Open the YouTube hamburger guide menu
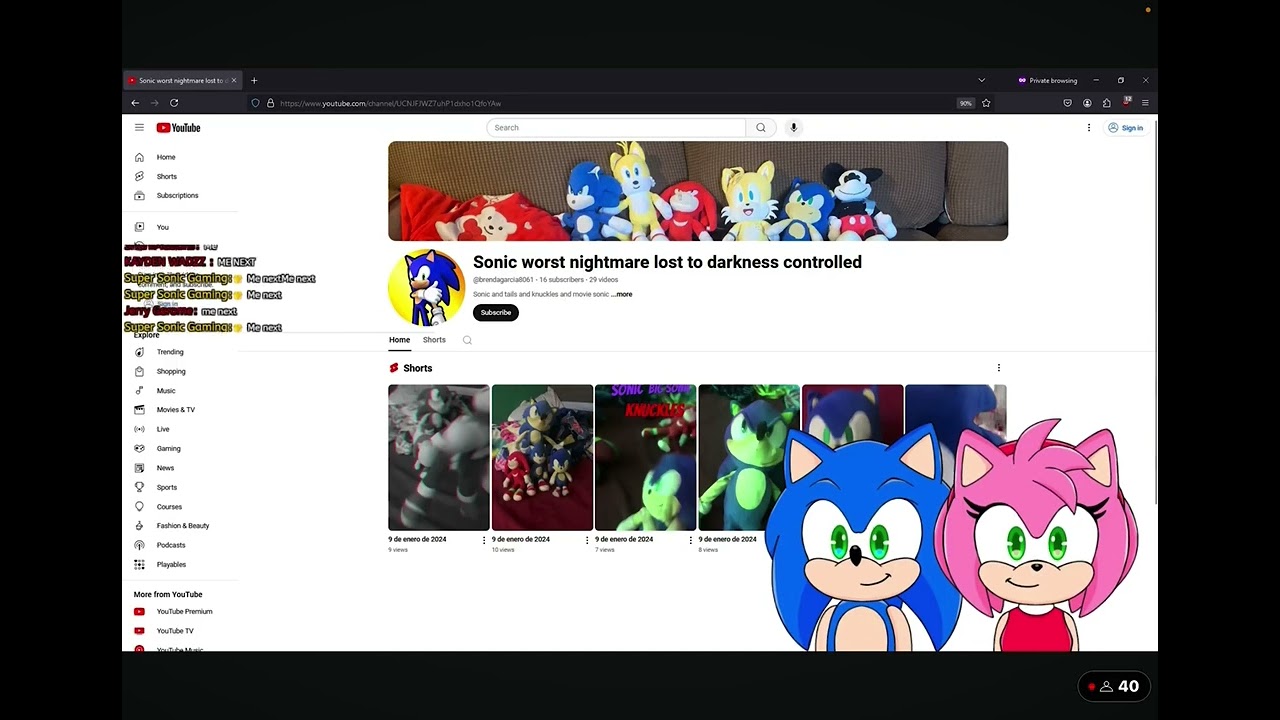 (x=139, y=128)
